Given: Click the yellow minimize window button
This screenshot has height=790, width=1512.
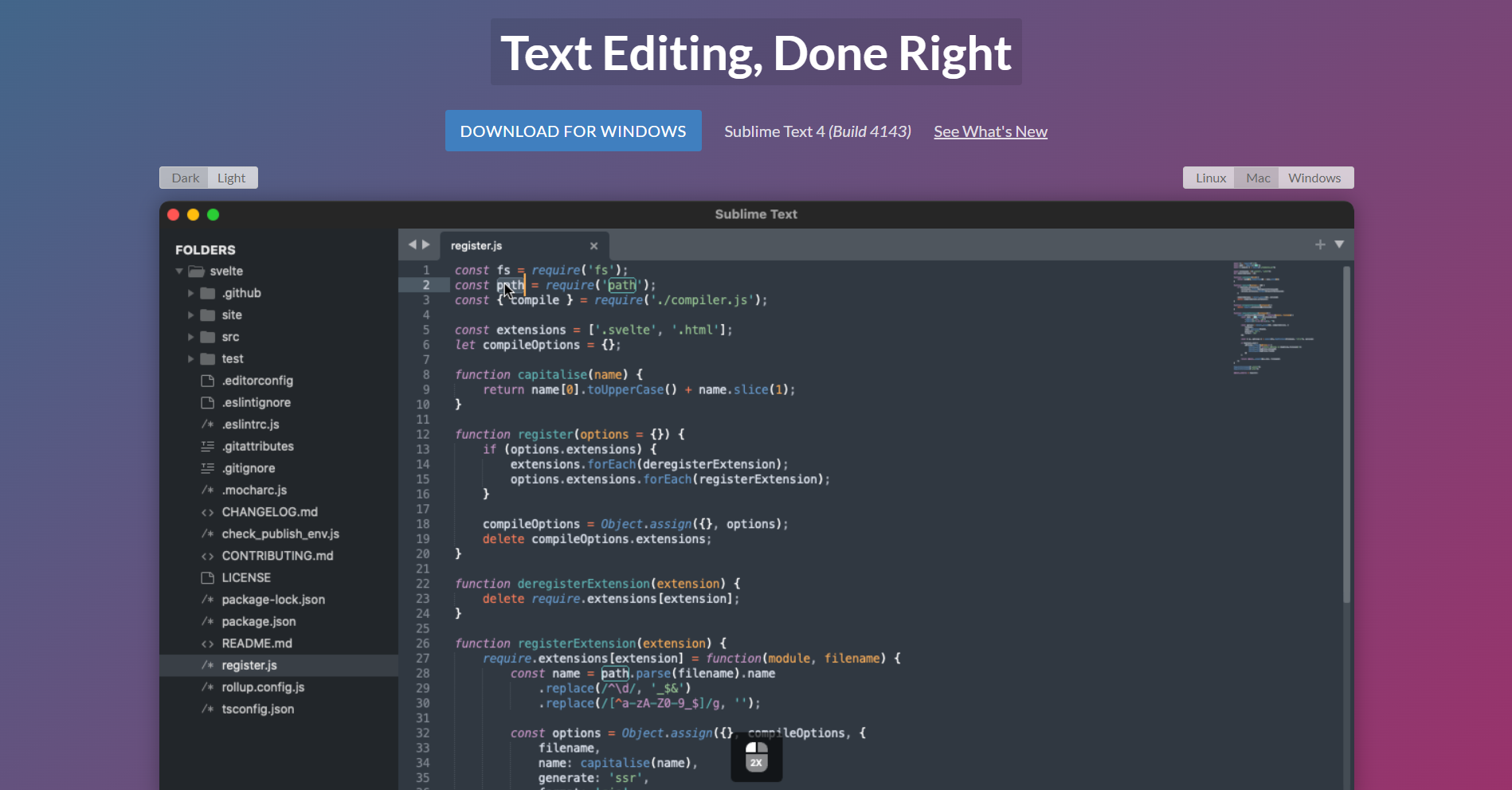Looking at the screenshot, I should (193, 214).
